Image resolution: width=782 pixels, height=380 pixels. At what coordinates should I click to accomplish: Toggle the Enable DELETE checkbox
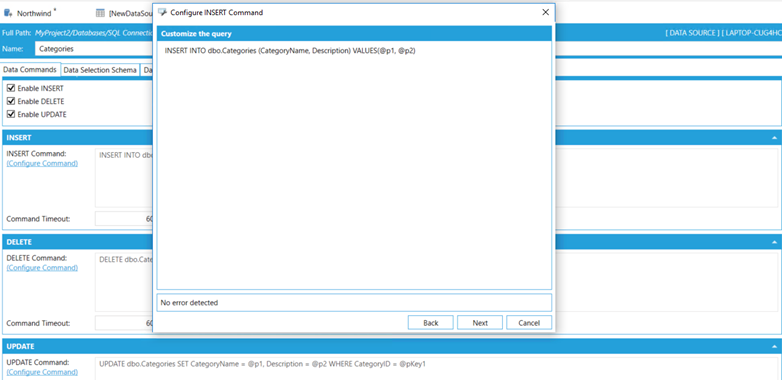(x=11, y=101)
